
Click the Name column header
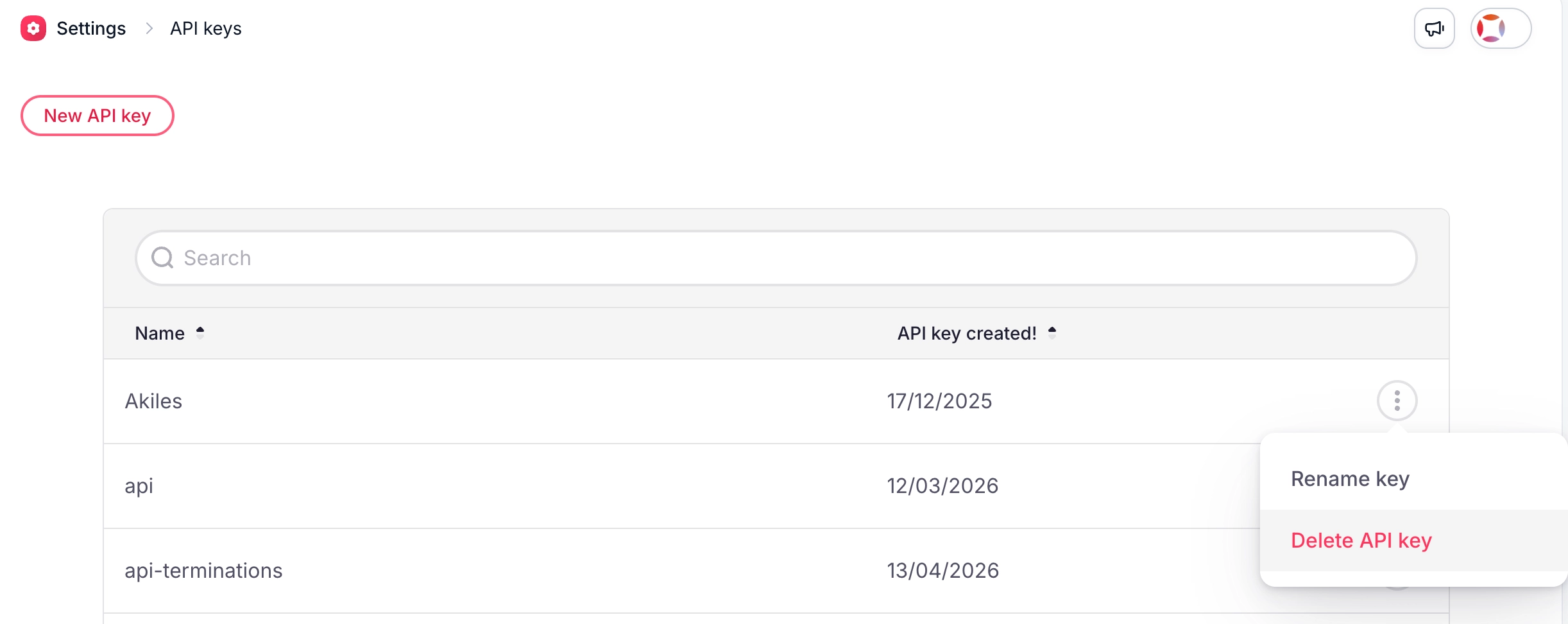pos(160,333)
